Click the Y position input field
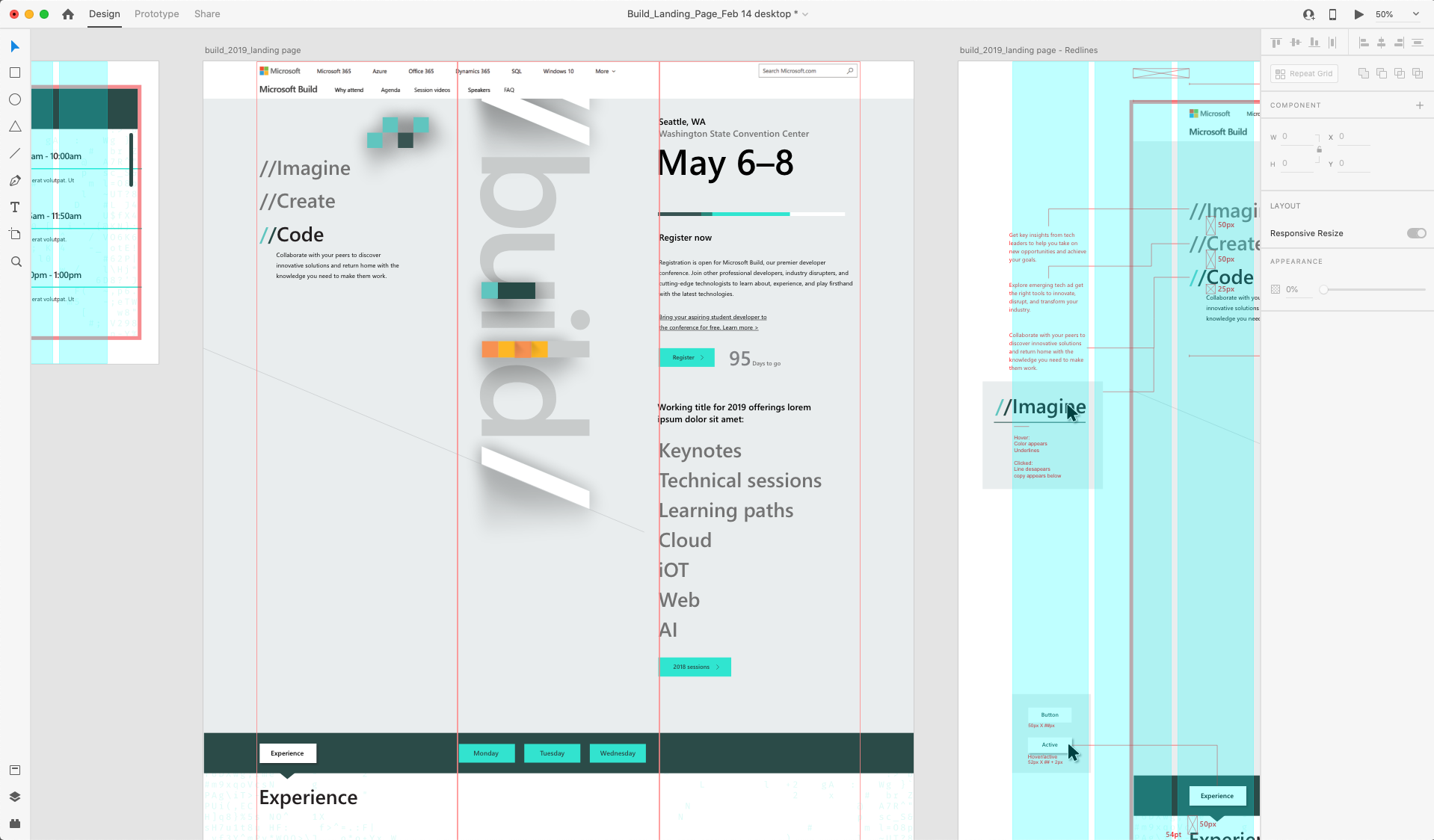This screenshot has width=1434, height=840. [x=1353, y=164]
